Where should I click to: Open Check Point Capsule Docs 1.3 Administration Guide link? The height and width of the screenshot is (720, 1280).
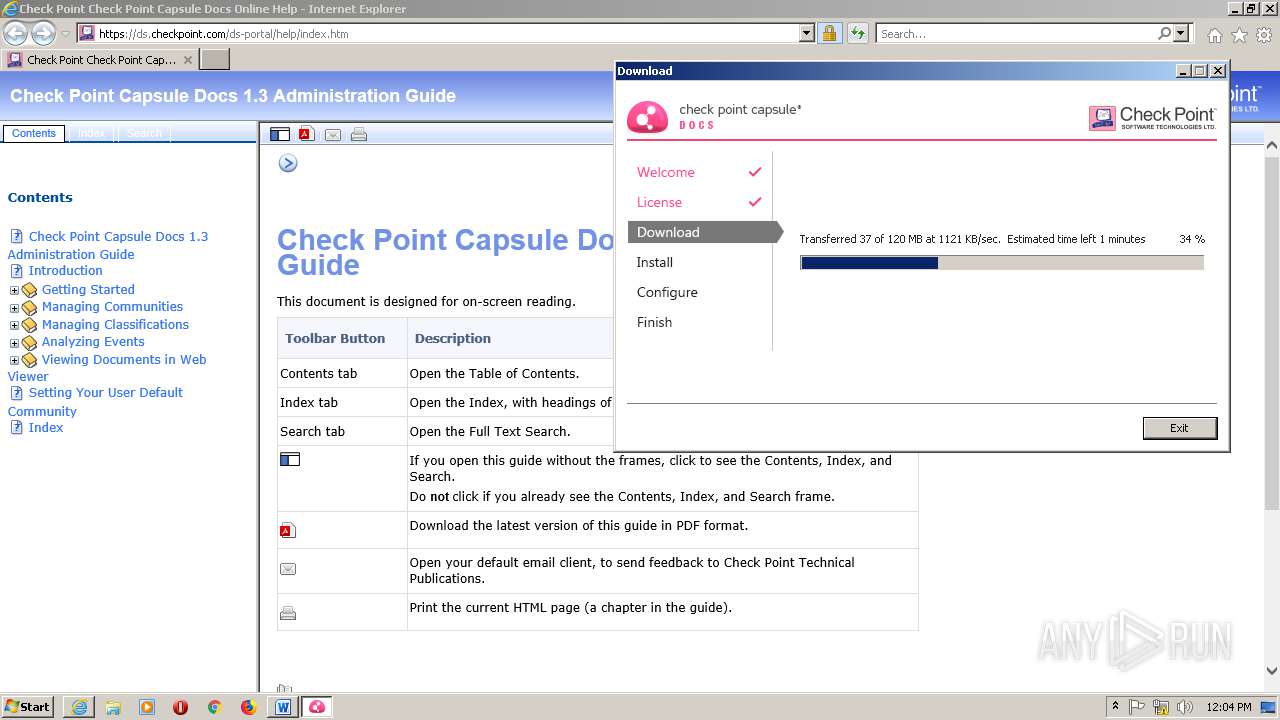tap(108, 245)
